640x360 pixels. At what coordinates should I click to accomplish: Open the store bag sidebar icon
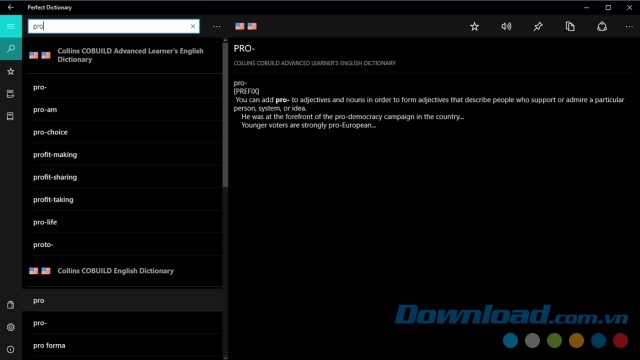click(11, 305)
